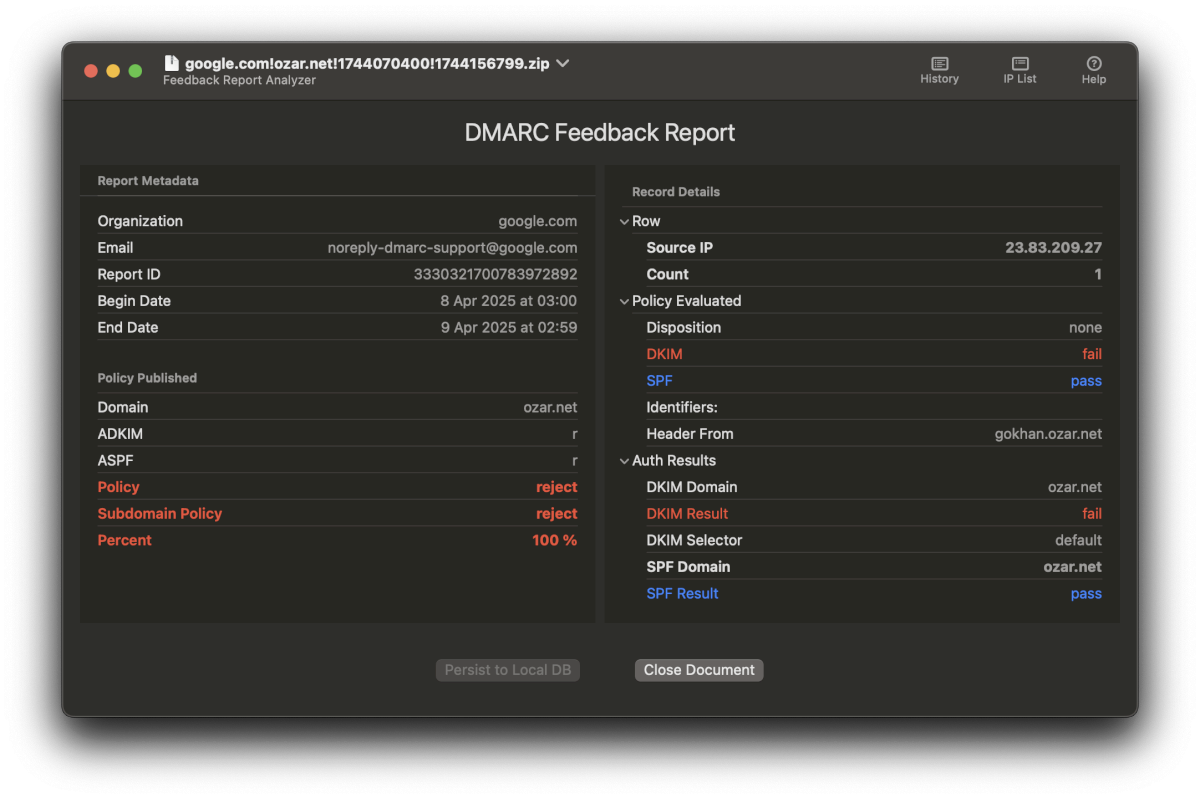Viewport: 1200px width, 799px height.
Task: Click the noreply-dmarc-support@google.com email value
Action: coord(452,248)
